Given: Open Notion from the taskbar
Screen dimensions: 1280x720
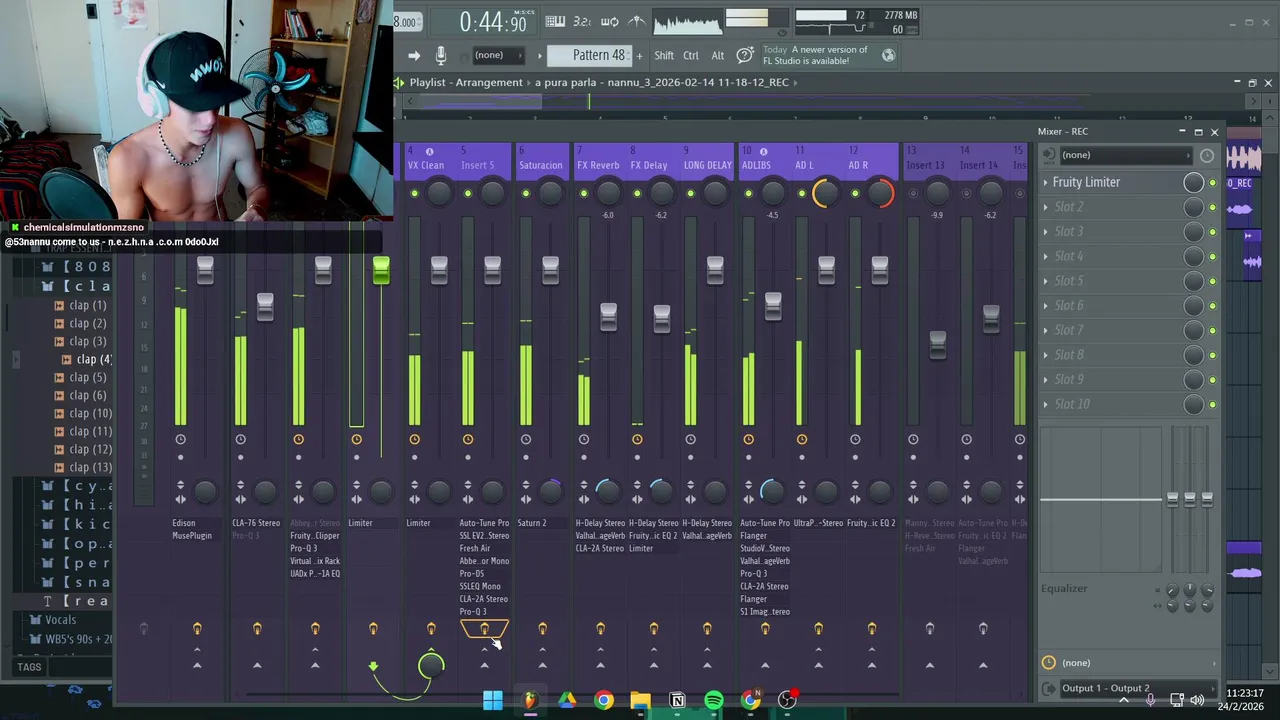Looking at the screenshot, I should [677, 701].
